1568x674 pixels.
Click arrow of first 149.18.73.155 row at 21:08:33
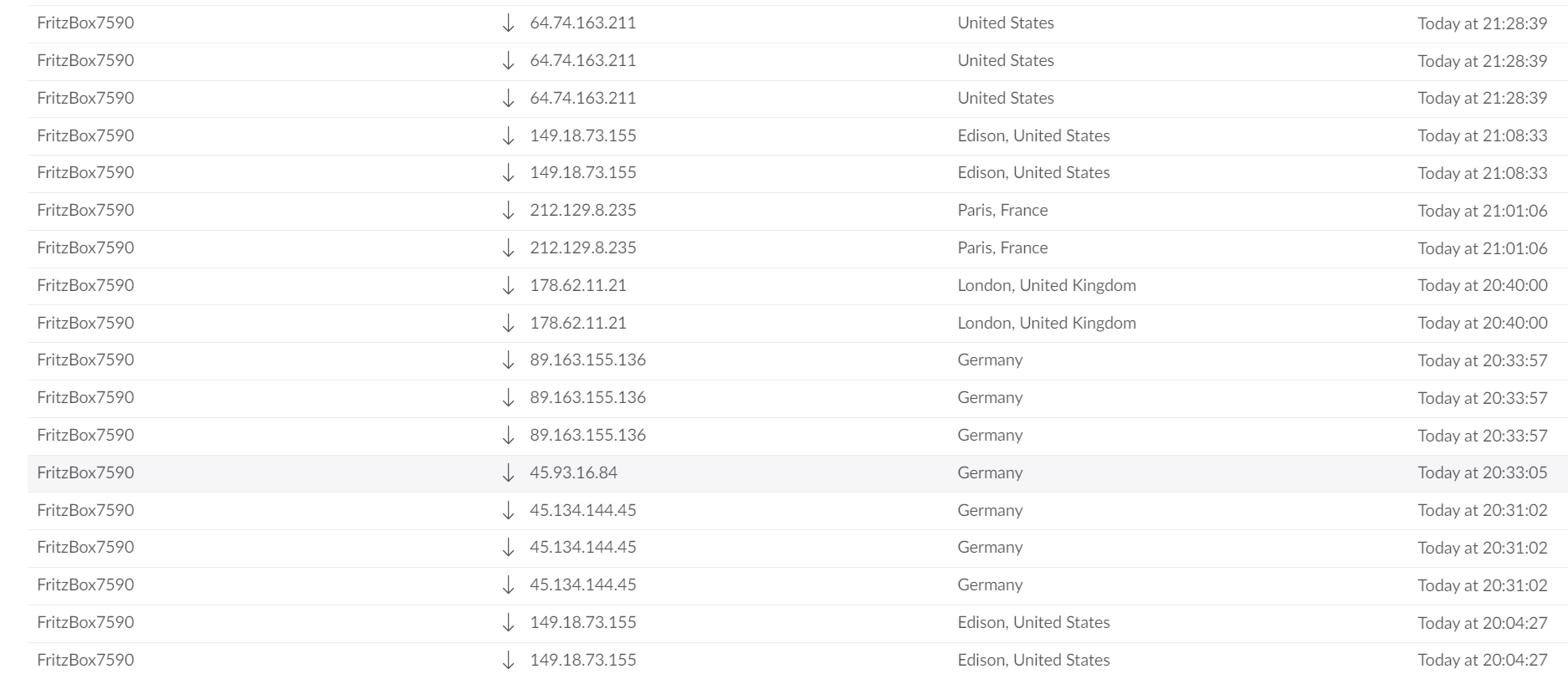(508, 136)
